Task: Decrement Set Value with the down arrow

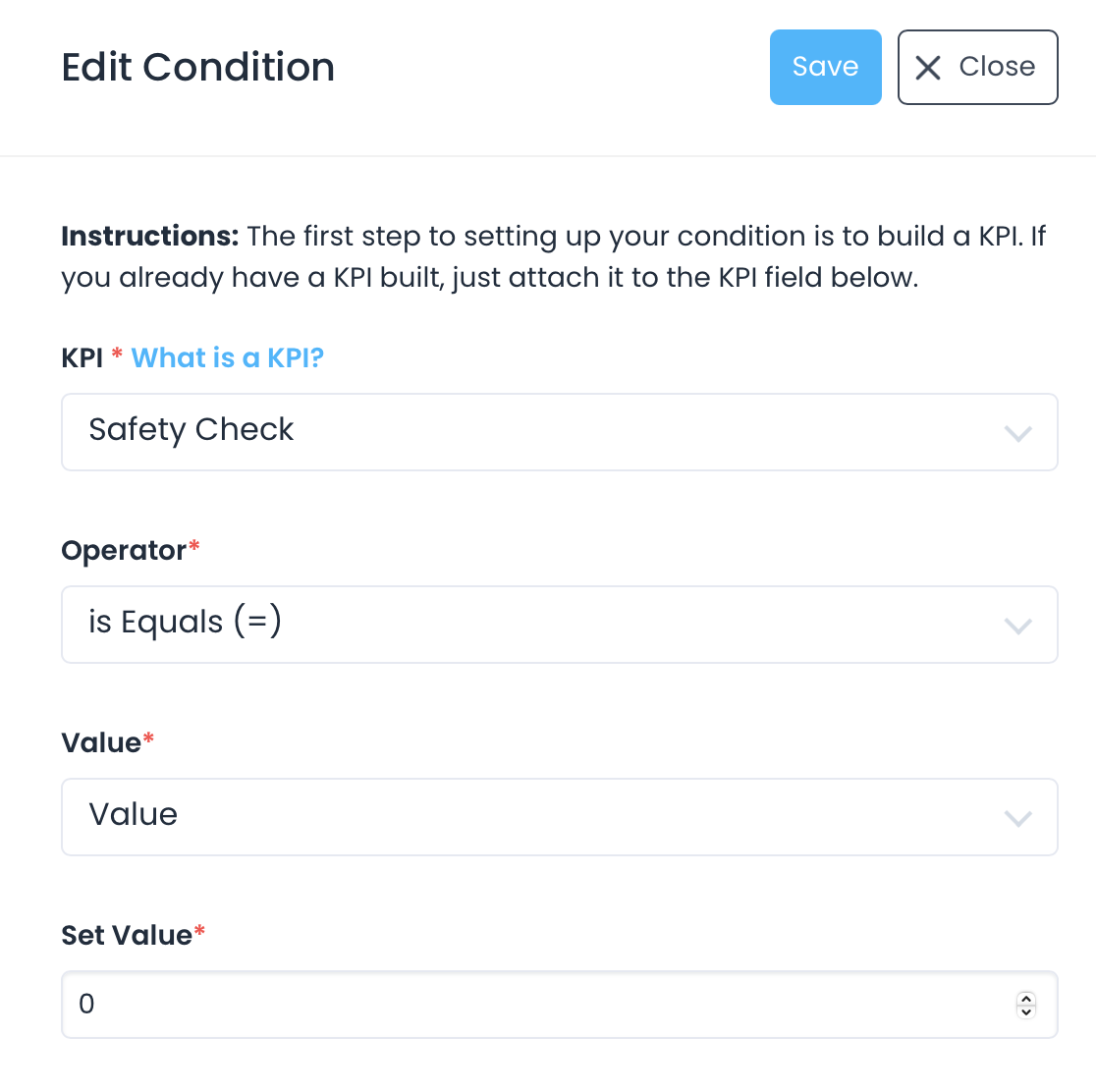Action: coord(1026,1011)
